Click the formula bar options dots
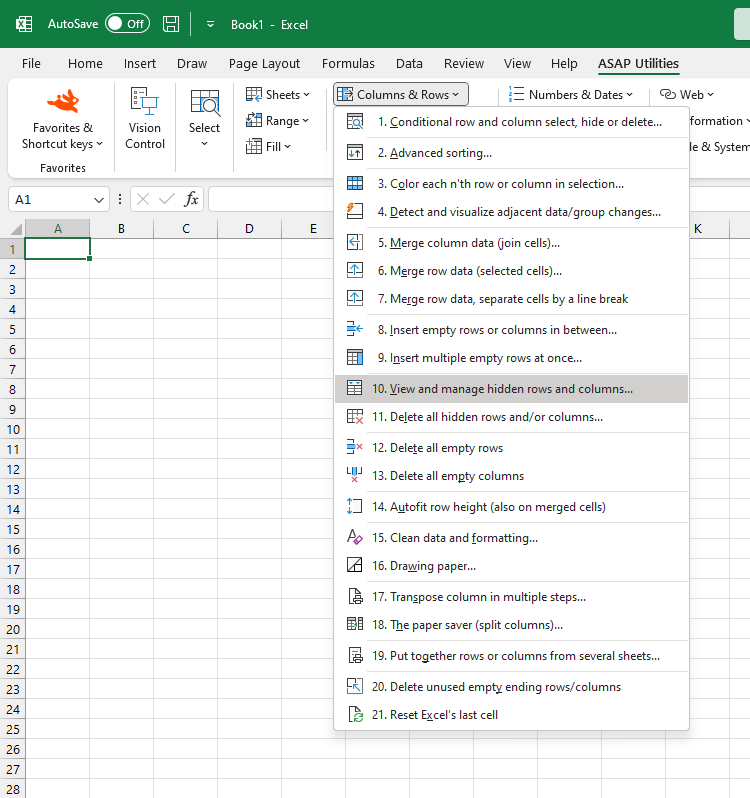This screenshot has height=798, width=750. (x=120, y=199)
